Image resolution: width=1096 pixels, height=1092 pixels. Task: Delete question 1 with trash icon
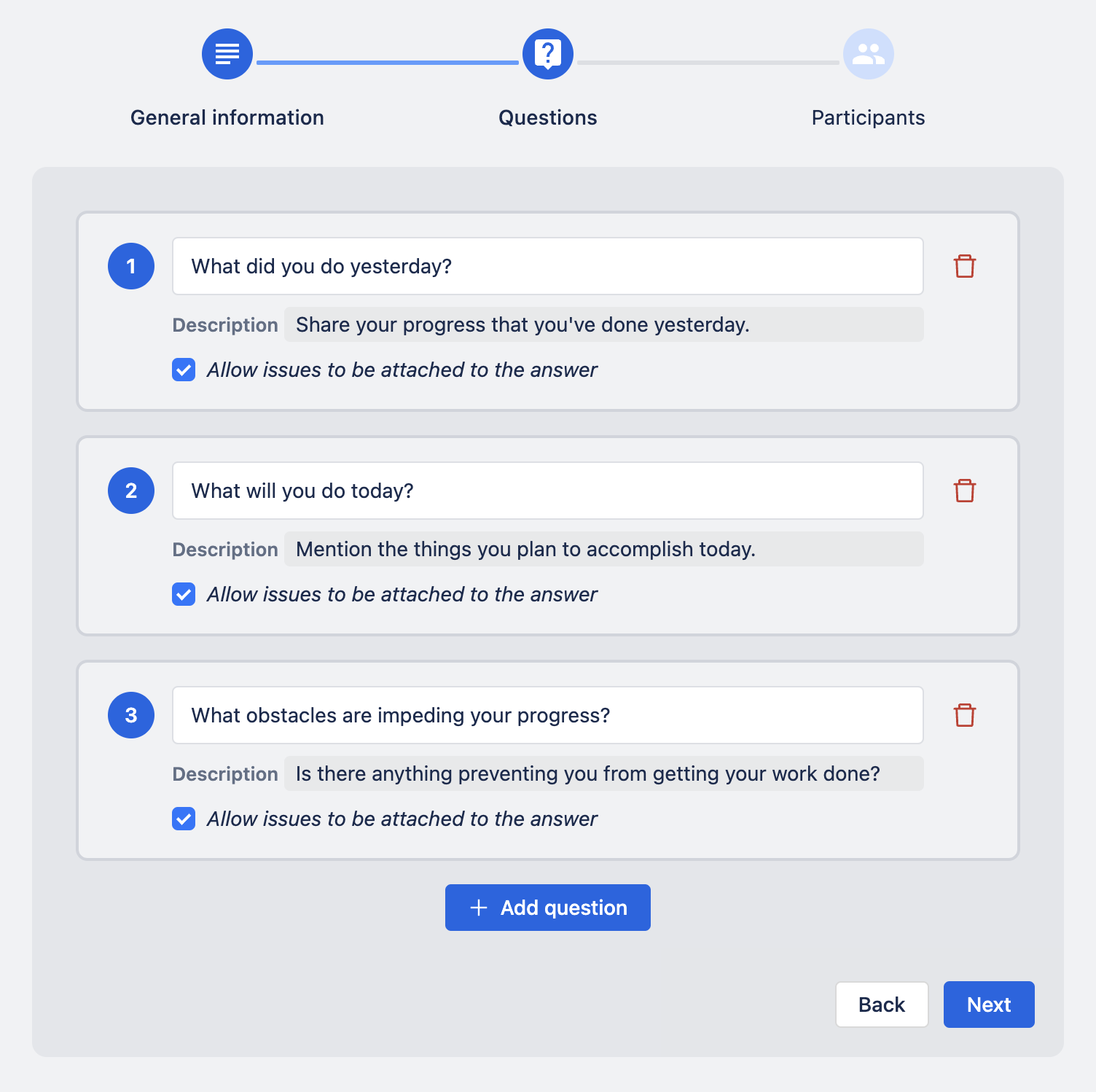click(965, 266)
